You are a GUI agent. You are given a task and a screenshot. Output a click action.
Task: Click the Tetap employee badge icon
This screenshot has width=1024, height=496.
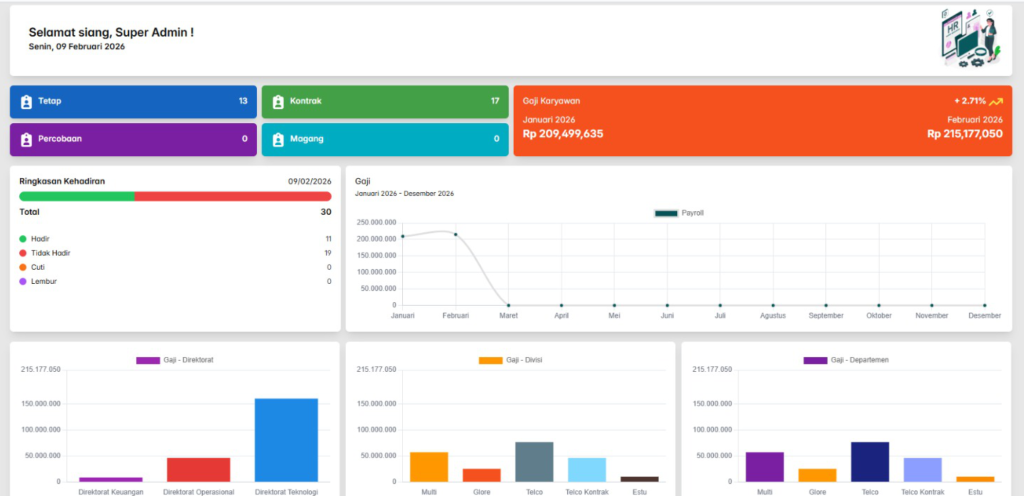click(x=27, y=101)
